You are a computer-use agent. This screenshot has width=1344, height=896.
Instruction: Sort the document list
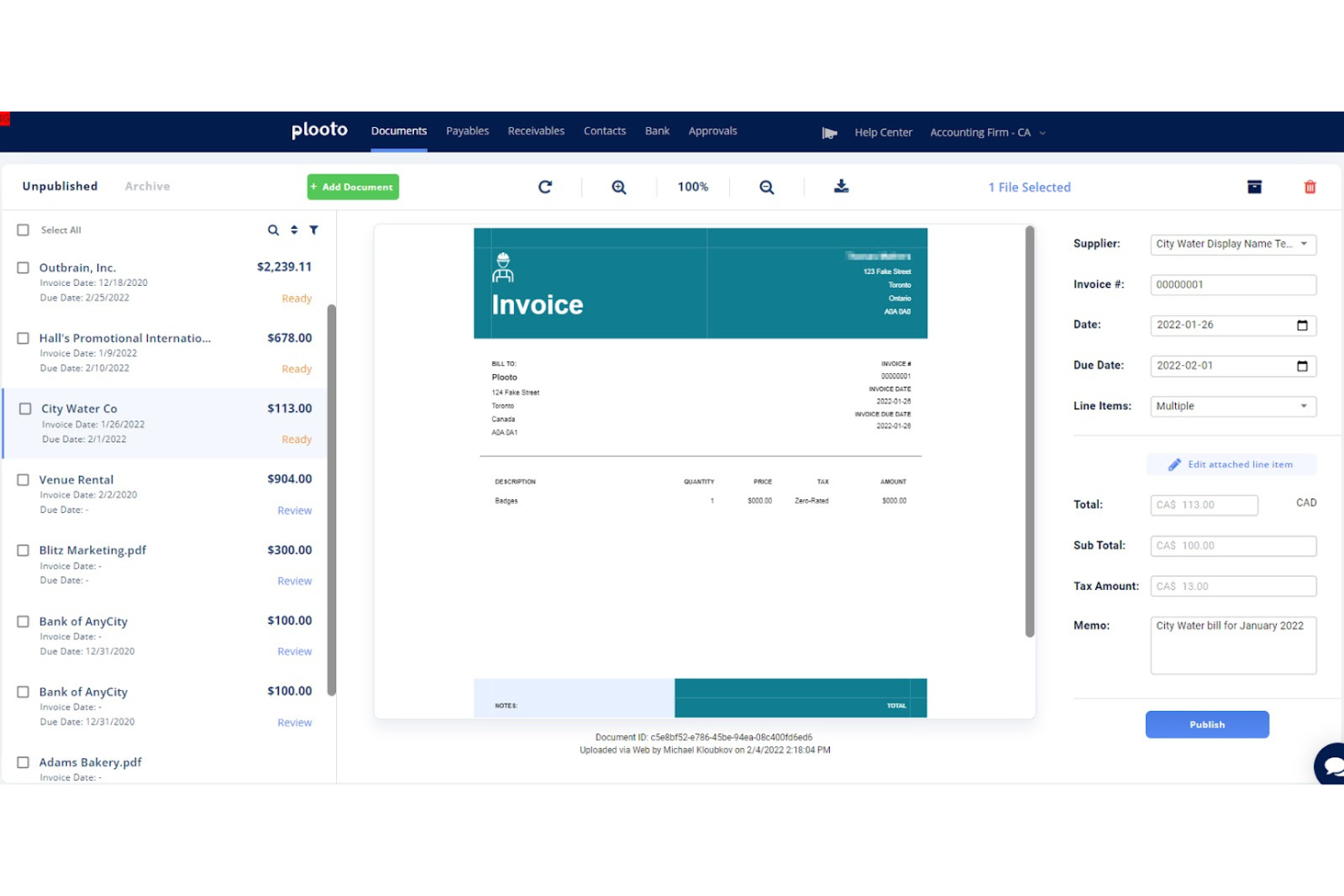(293, 230)
